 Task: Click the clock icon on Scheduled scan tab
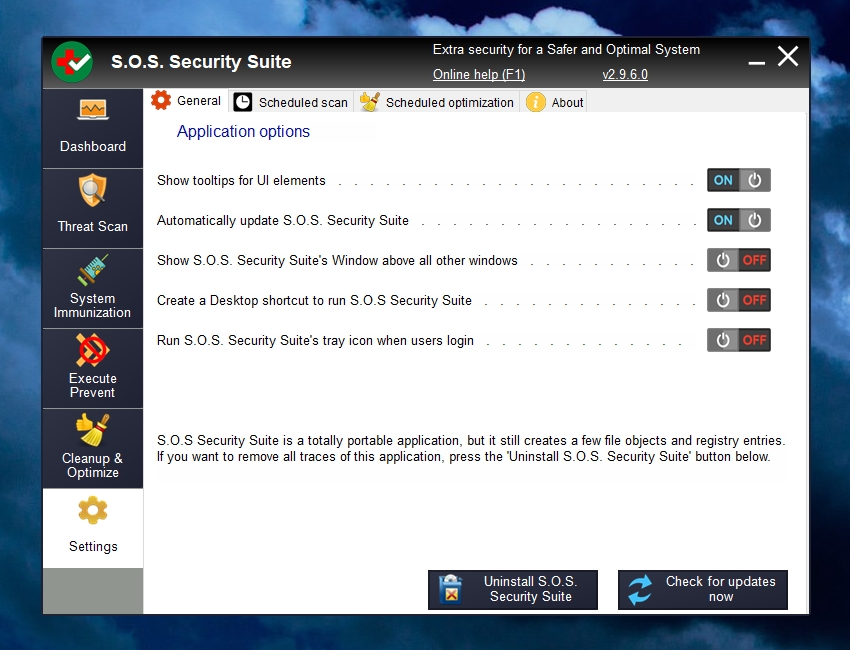(242, 102)
